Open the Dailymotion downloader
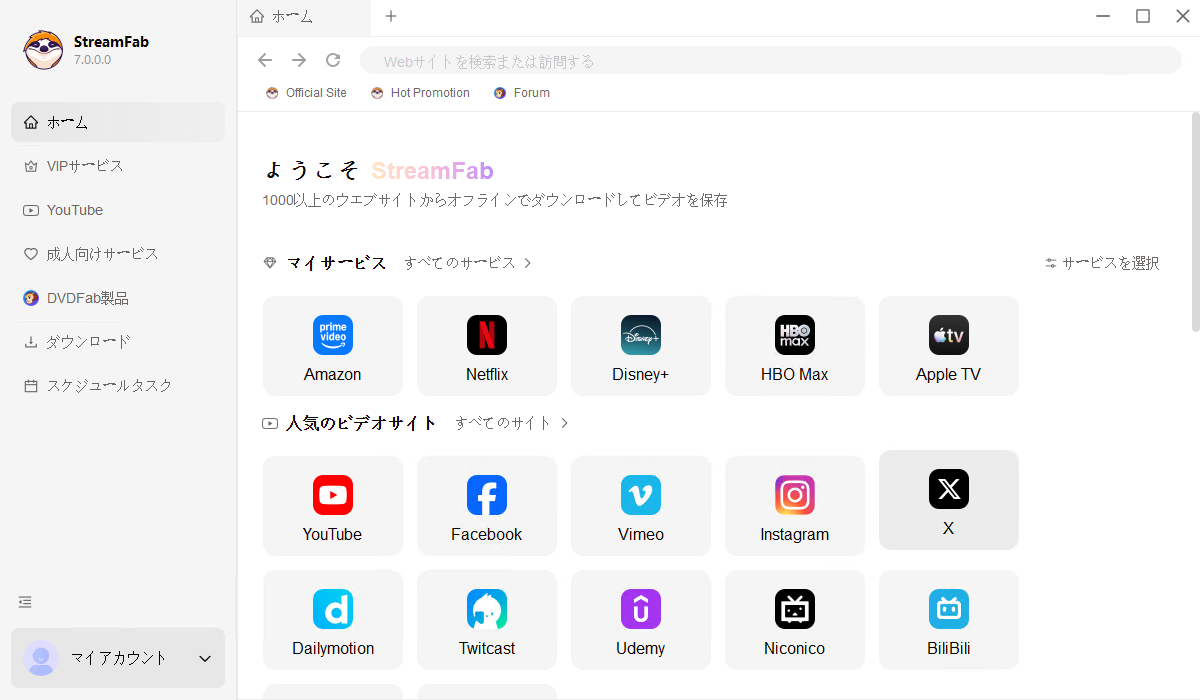This screenshot has height=700, width=1200. [333, 620]
